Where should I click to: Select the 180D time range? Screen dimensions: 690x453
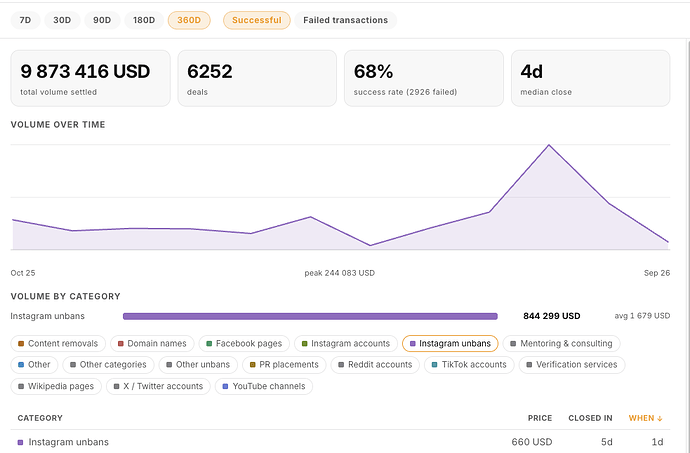pos(144,20)
